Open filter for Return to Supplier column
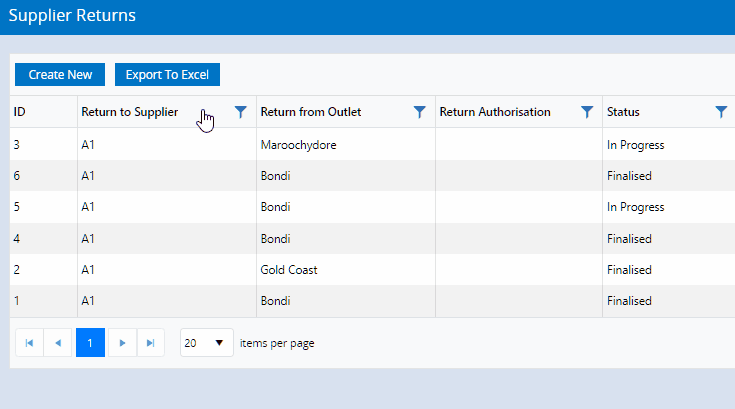 (240, 112)
